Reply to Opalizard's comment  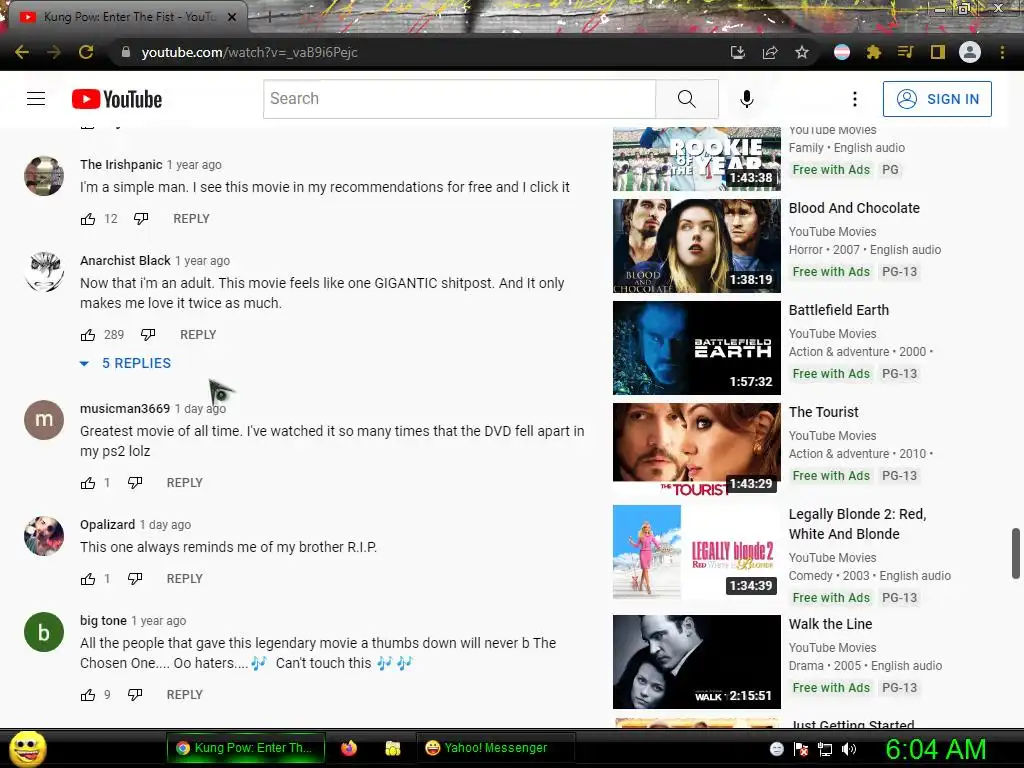click(185, 579)
